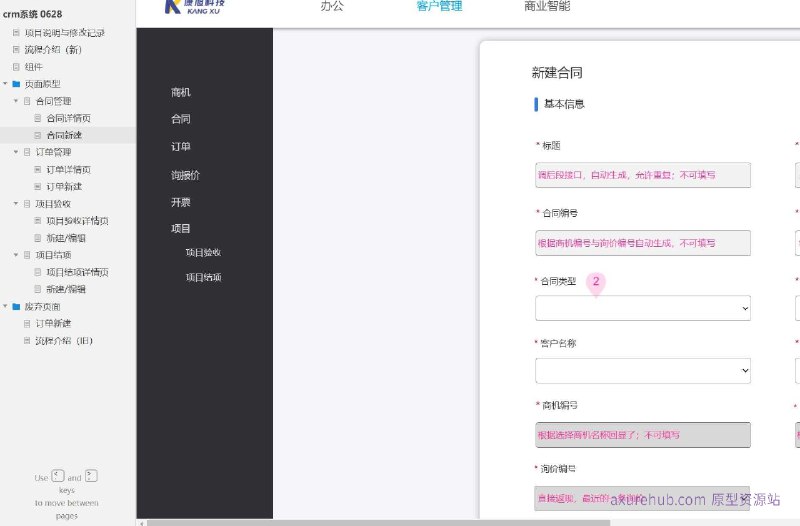This screenshot has width=800, height=526.
Task: Click the 基本信息 section label
Action: tap(564, 104)
